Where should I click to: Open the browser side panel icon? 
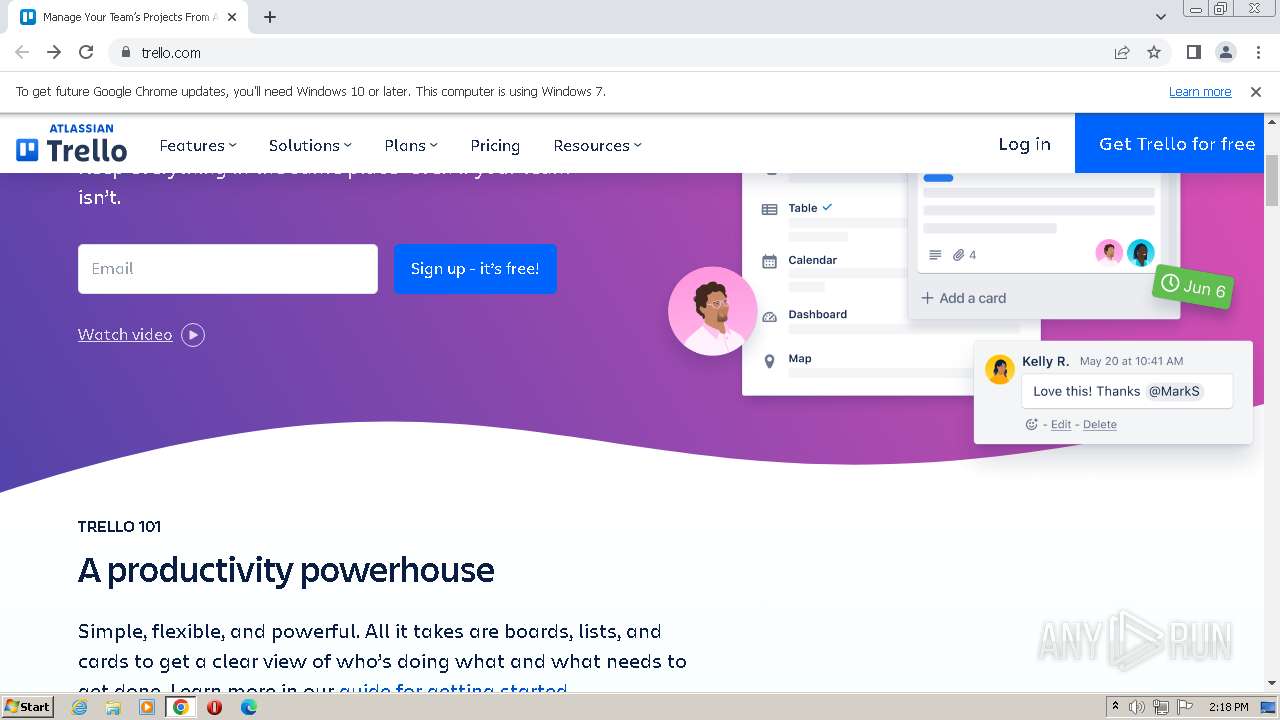click(x=1194, y=53)
